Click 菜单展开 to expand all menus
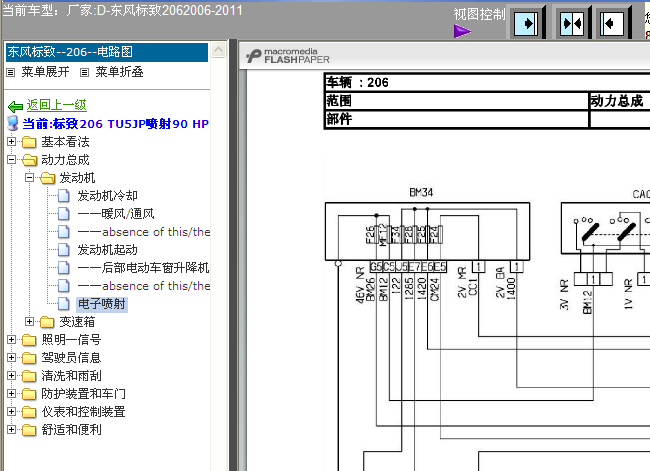Viewport: 650px width, 471px height. point(45,72)
